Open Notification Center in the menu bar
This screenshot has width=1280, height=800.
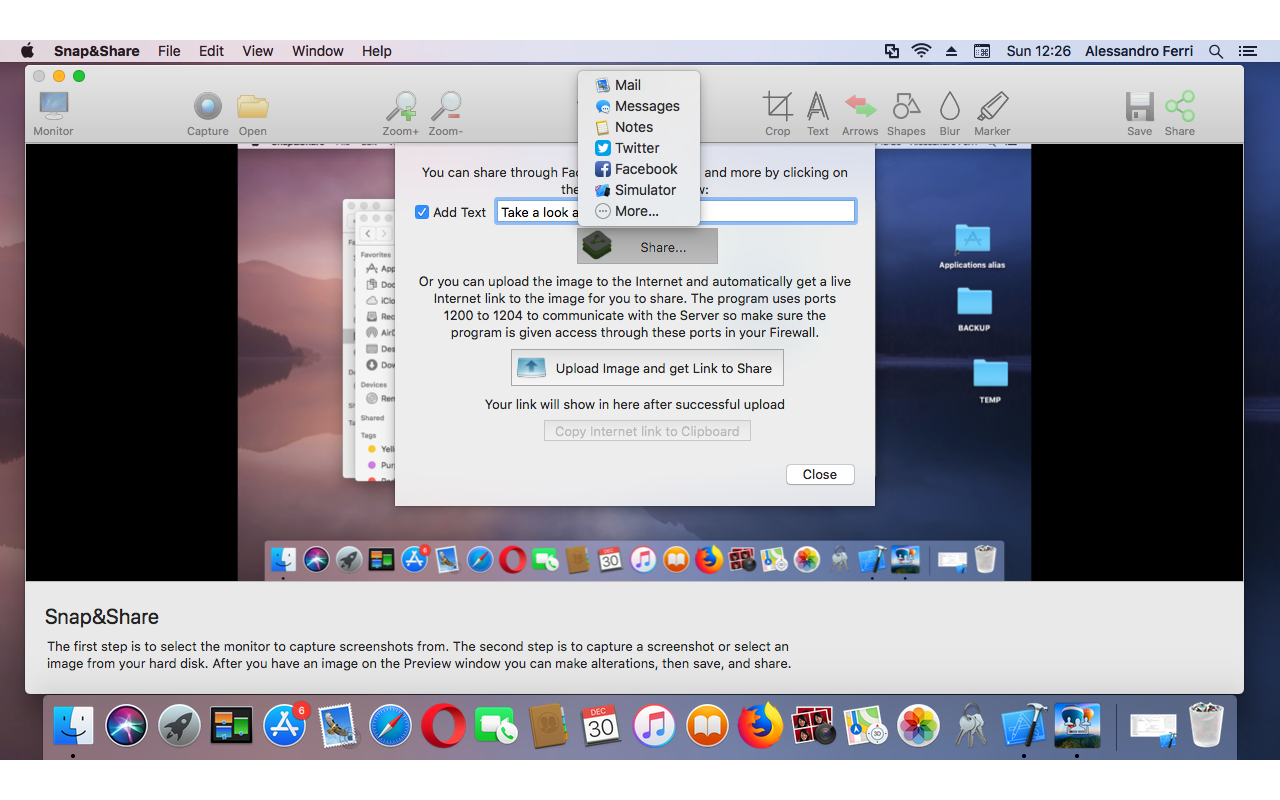(1248, 51)
